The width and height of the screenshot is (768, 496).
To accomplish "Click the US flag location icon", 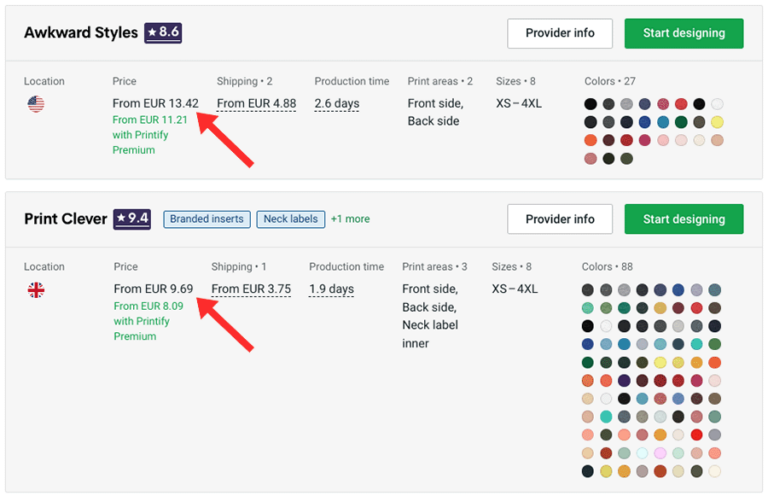I will coord(36,104).
